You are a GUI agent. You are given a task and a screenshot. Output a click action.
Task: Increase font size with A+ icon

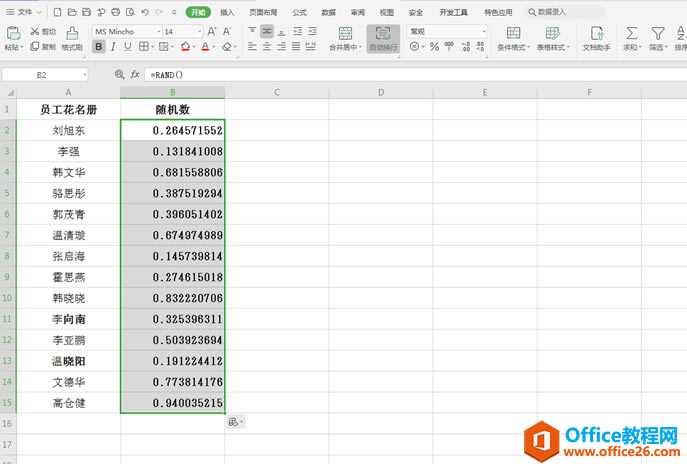click(x=212, y=32)
